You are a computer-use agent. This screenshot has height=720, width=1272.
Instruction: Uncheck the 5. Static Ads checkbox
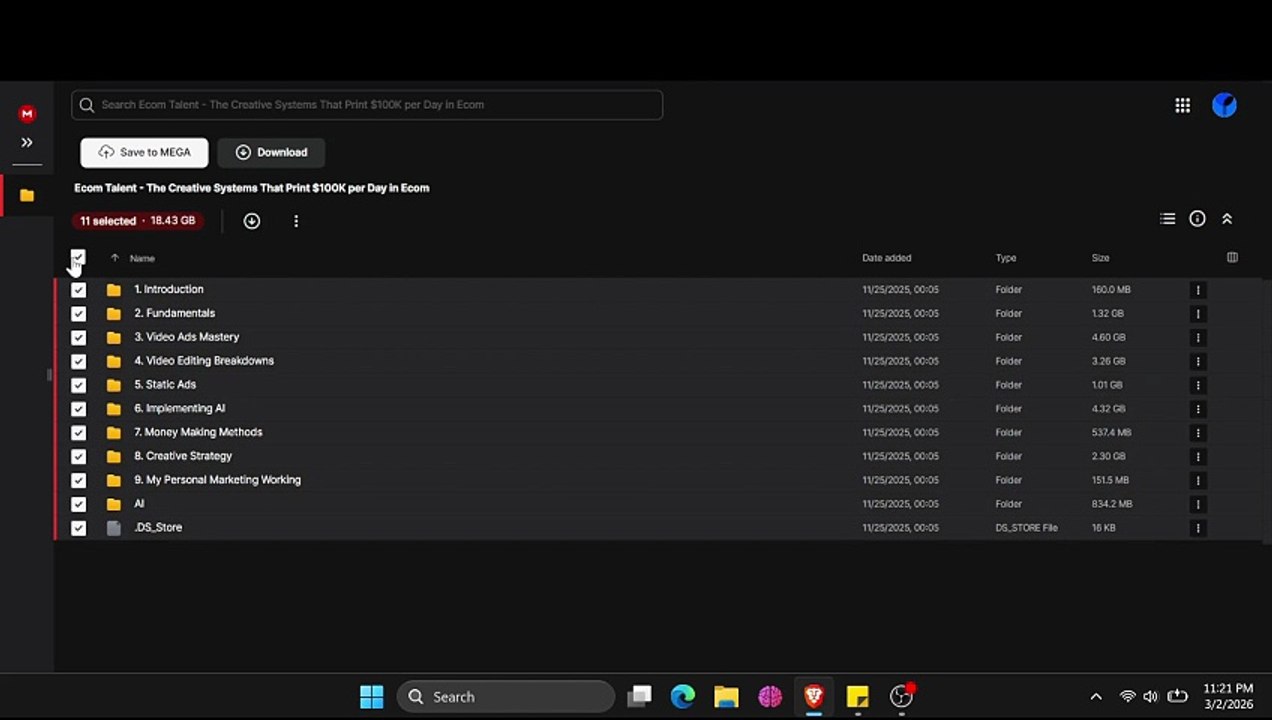pos(78,385)
